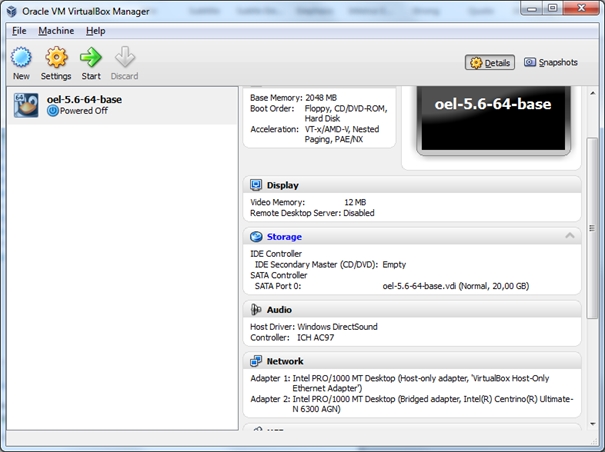Switch to the Details view

click(490, 63)
